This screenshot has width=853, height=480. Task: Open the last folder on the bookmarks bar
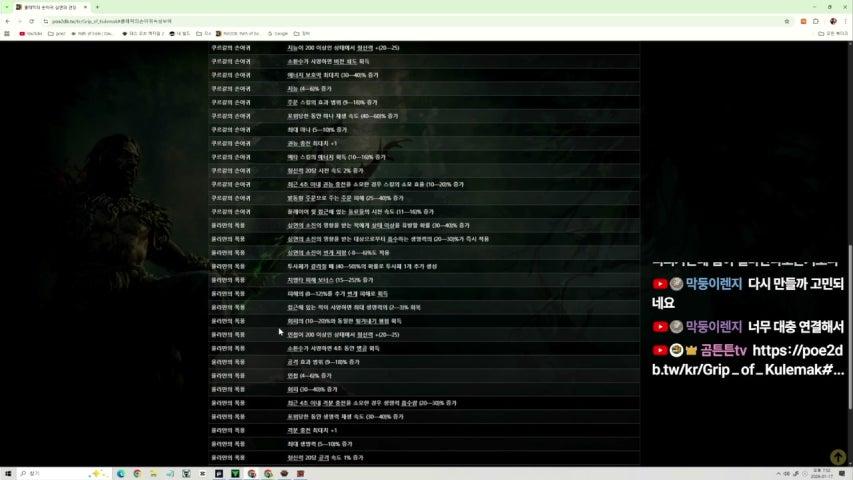coord(302,34)
